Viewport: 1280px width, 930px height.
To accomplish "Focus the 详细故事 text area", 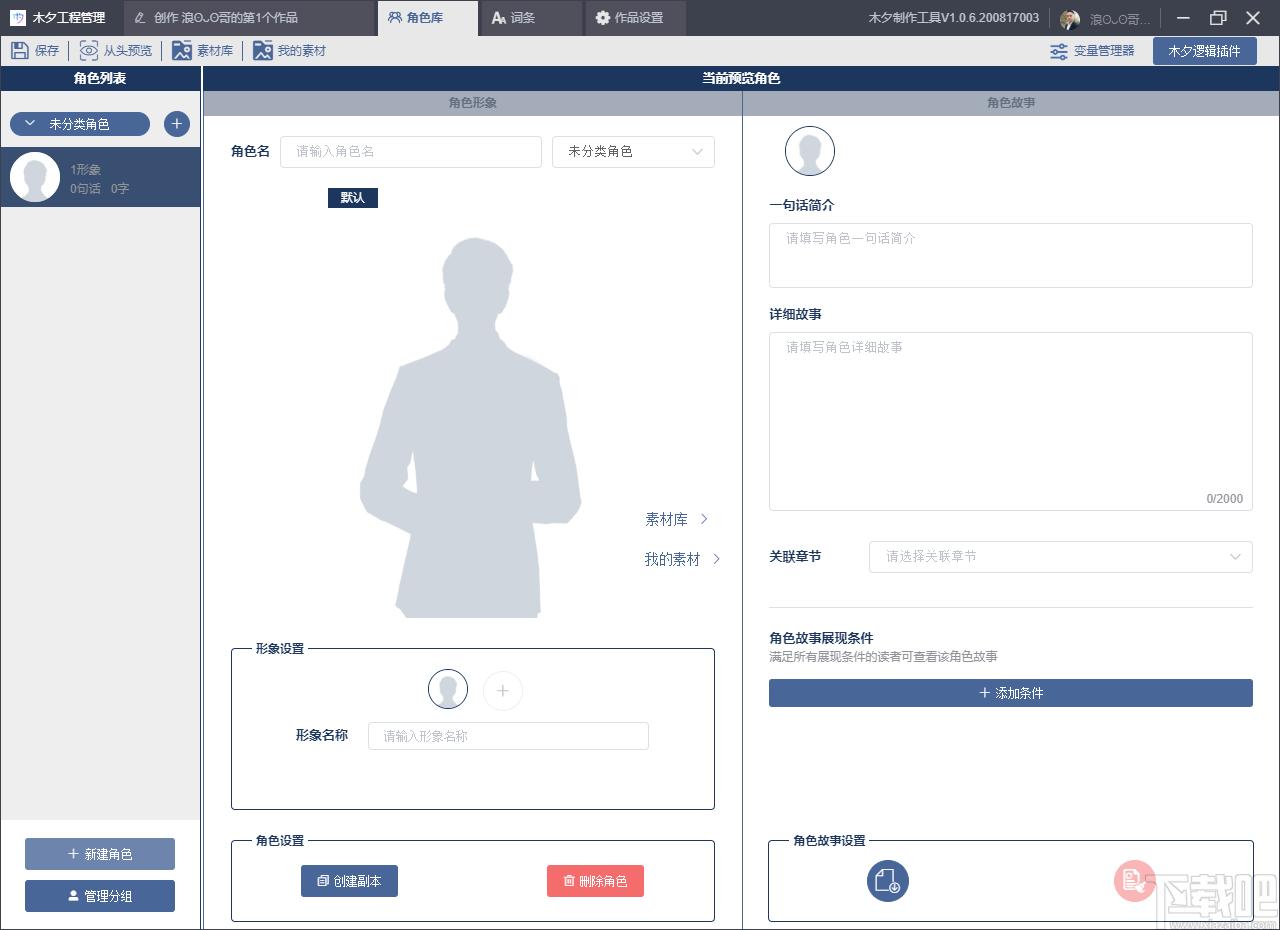I will tap(1010, 421).
